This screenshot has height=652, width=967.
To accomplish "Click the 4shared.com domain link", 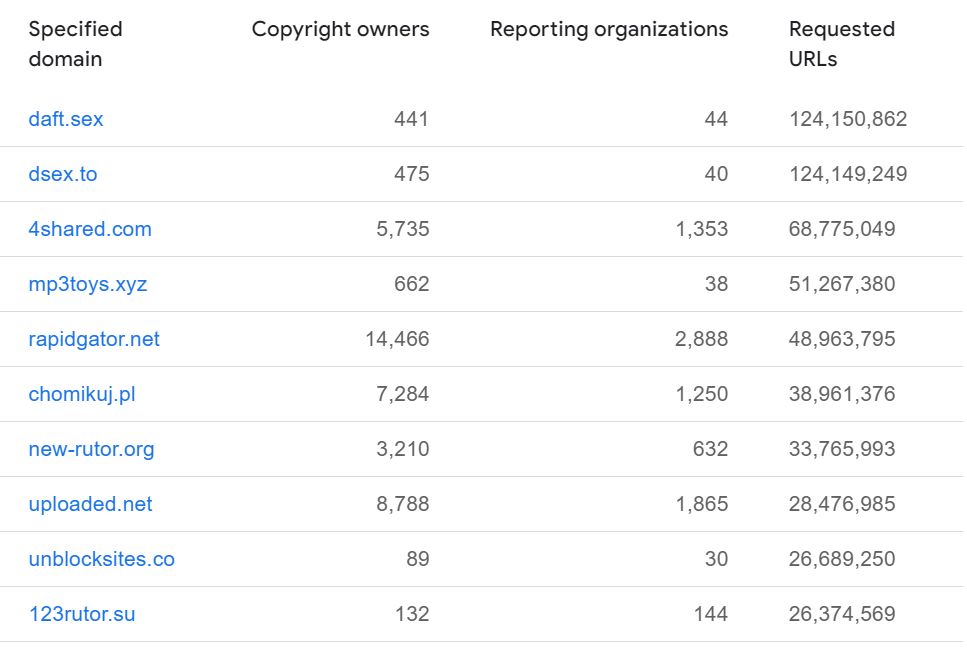I will 90,229.
